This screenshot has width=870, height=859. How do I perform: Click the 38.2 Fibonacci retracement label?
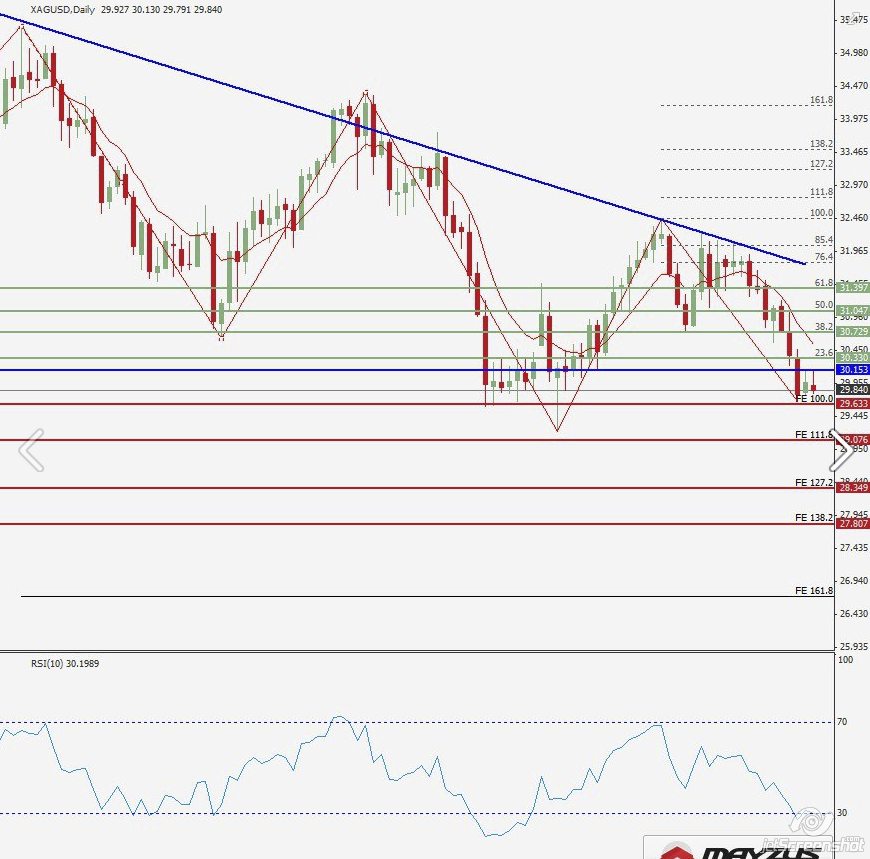pyautogui.click(x=823, y=326)
